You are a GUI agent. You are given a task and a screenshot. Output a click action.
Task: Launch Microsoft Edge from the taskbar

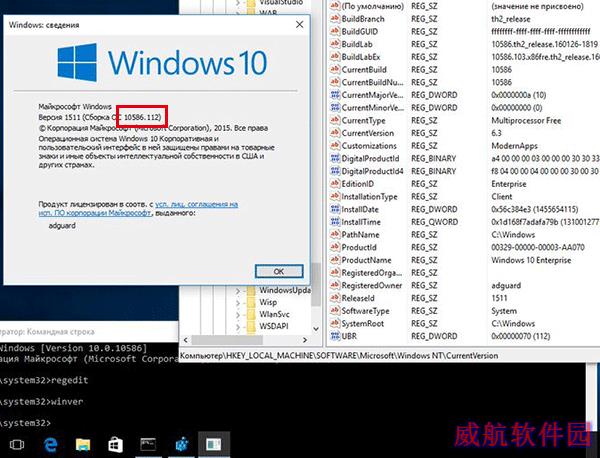point(50,444)
